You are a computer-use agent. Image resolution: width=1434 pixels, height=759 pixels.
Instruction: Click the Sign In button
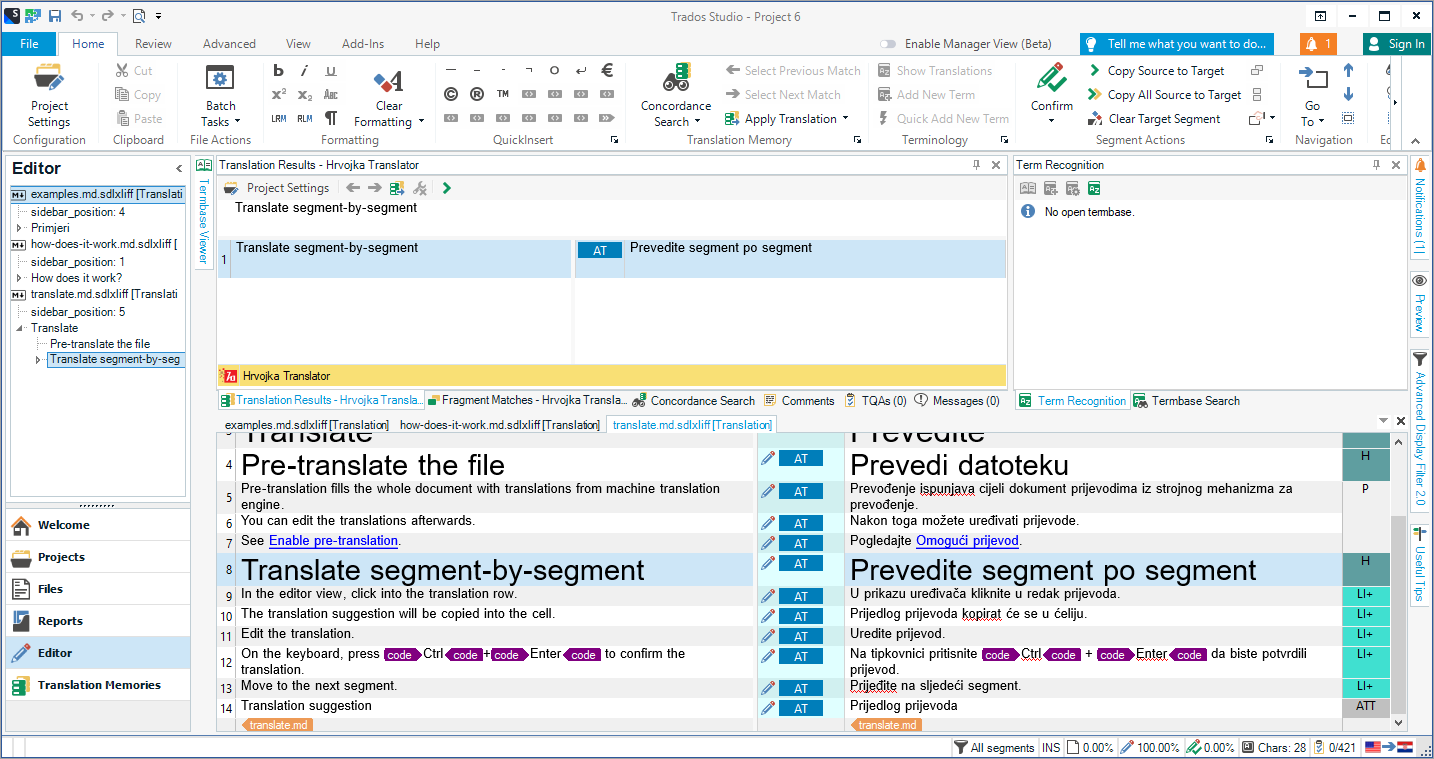[x=1396, y=44]
